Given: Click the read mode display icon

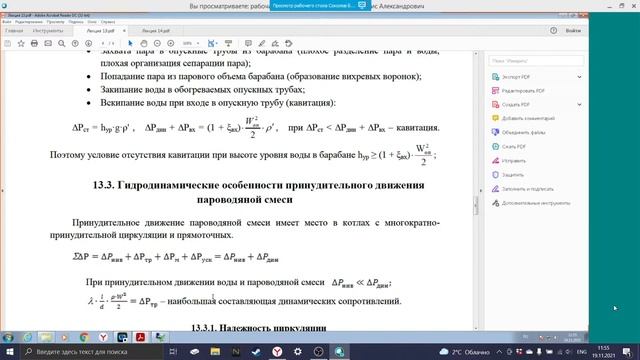Looking at the screenshot, I should click(x=229, y=43).
